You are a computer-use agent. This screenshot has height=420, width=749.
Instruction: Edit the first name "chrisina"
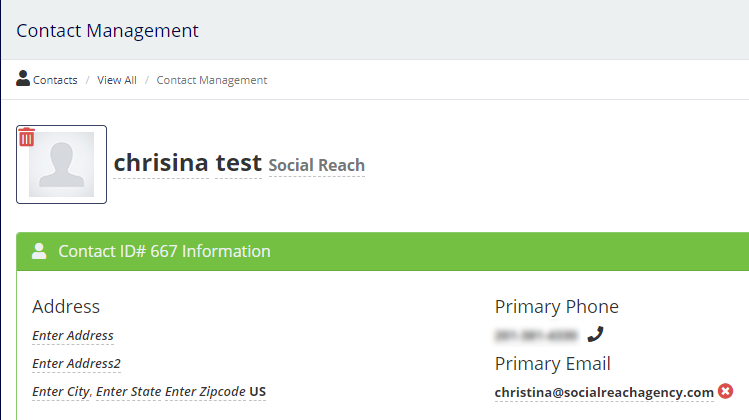tap(161, 163)
